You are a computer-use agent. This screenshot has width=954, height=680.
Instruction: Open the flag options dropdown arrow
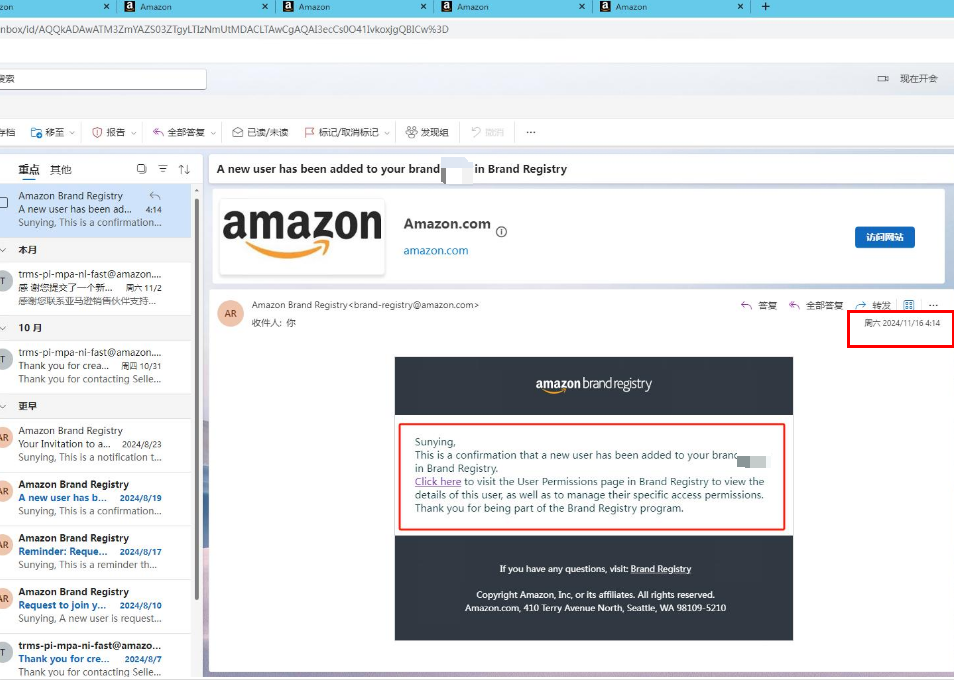coord(387,133)
